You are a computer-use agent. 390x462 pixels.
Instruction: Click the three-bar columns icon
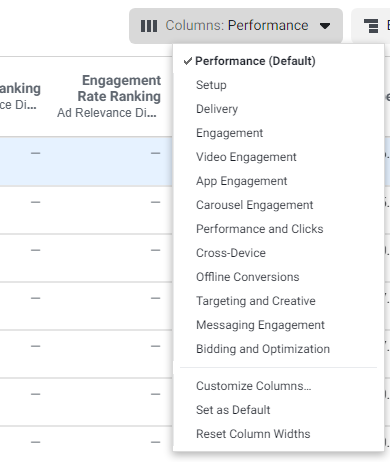149,26
